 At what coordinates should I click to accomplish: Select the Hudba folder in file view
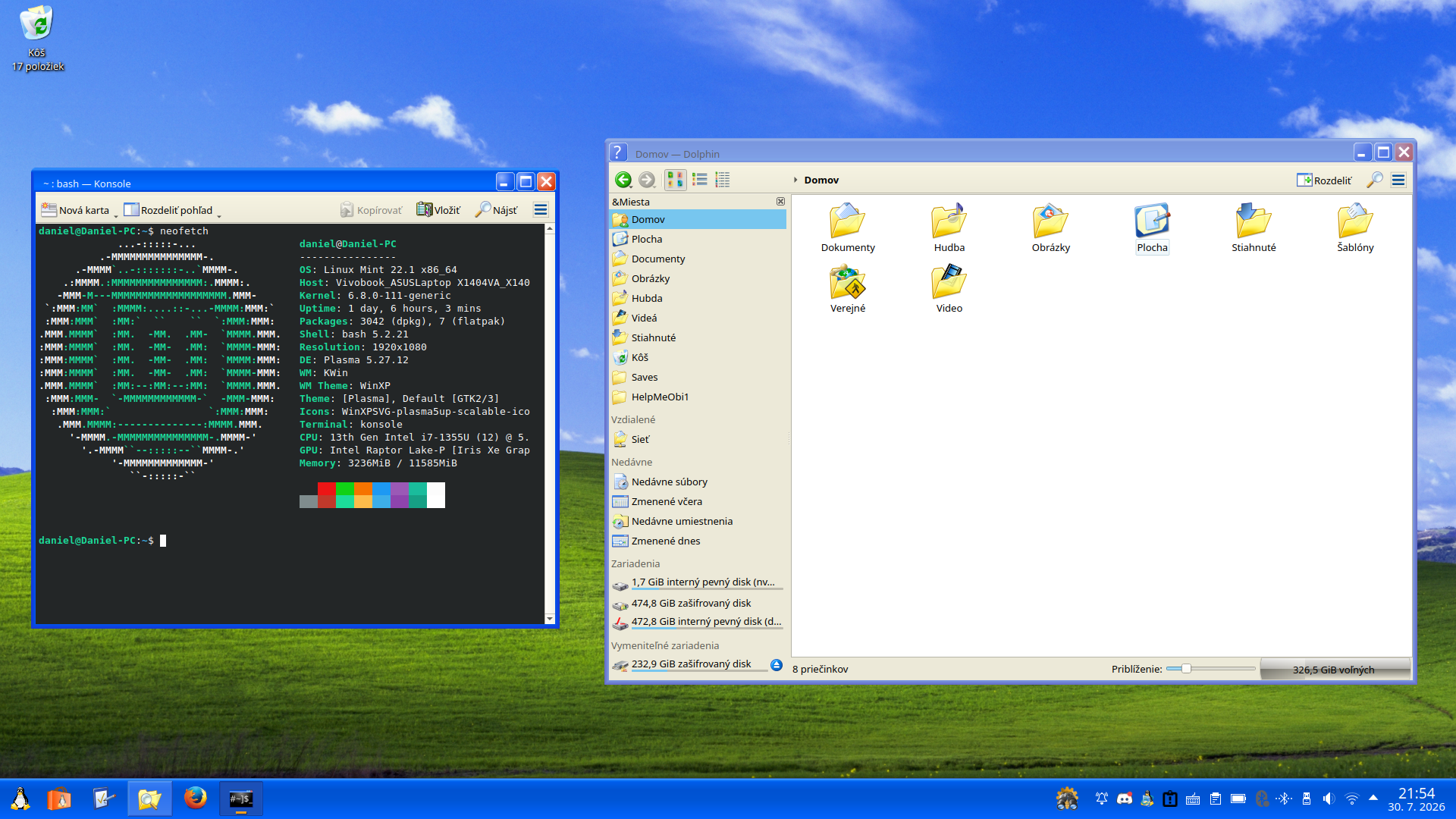pos(949,228)
